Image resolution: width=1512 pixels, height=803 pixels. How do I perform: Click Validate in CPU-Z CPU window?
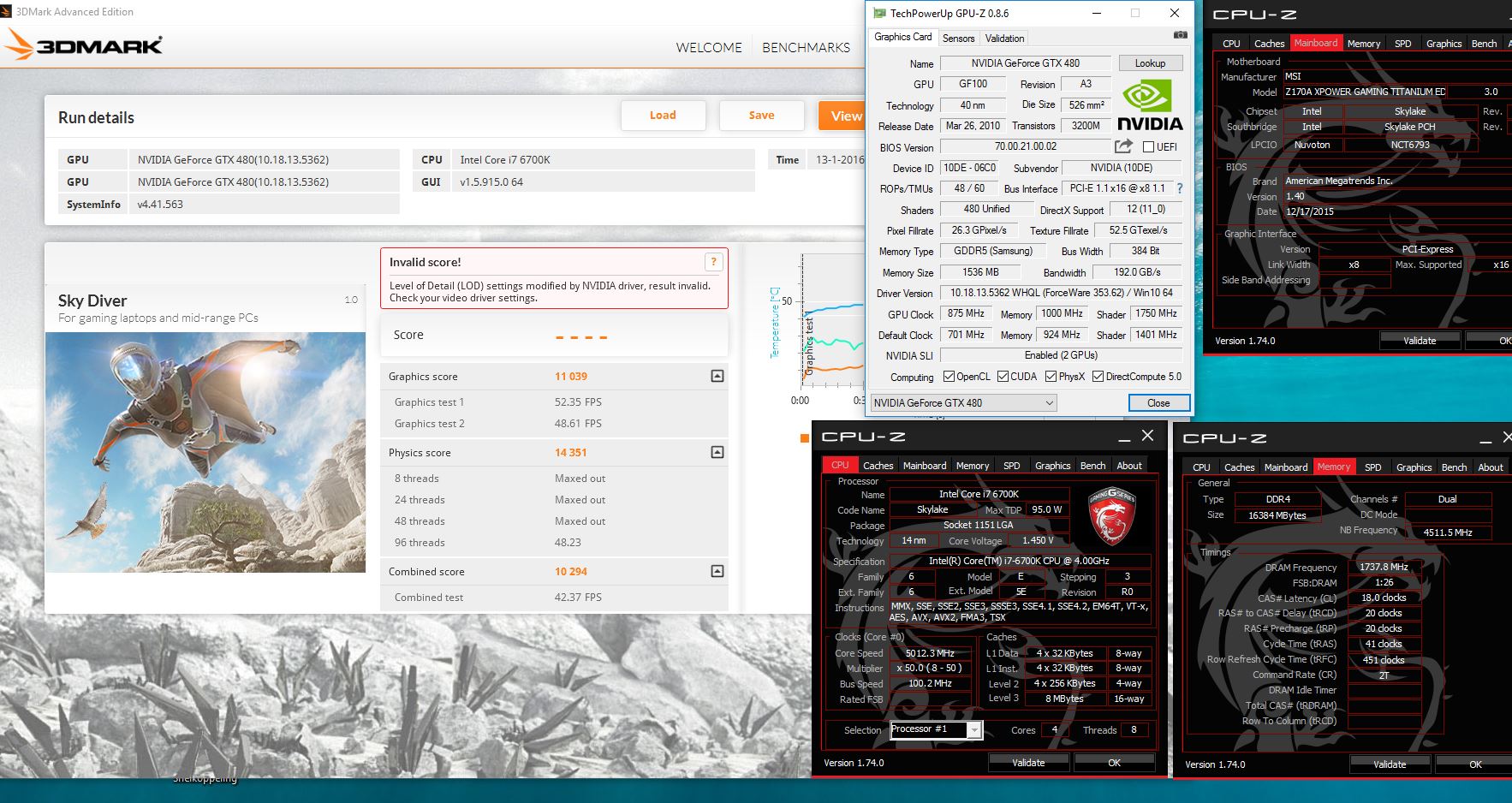pyautogui.click(x=1028, y=763)
